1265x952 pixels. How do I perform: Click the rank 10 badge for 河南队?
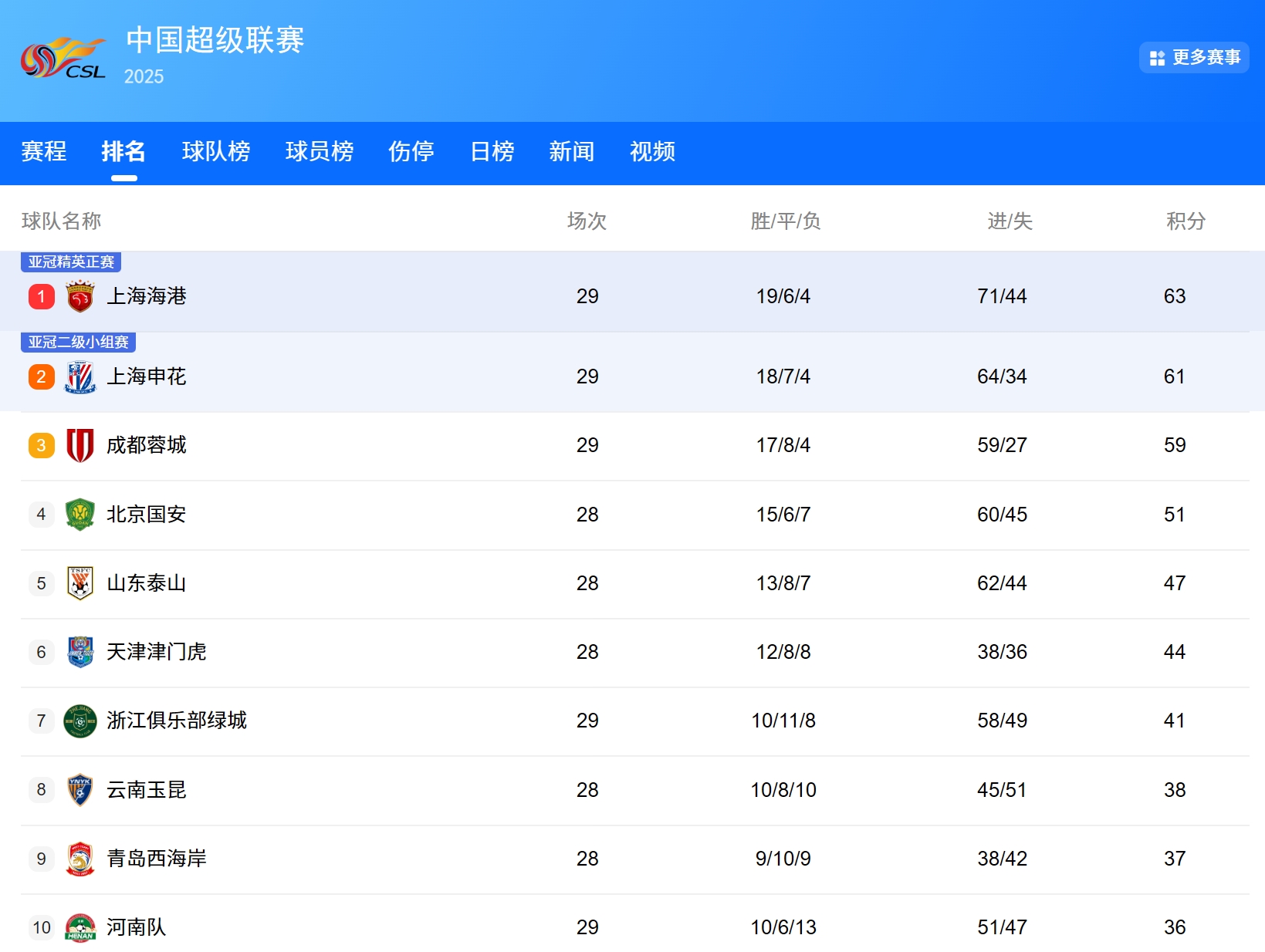tap(42, 927)
